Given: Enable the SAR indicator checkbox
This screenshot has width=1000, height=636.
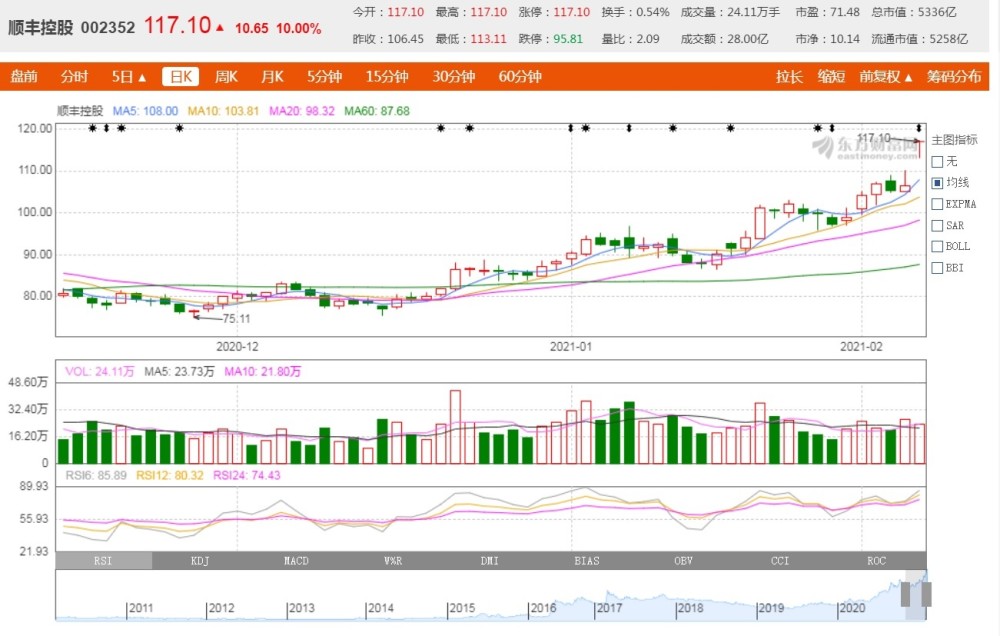Looking at the screenshot, I should [x=938, y=225].
